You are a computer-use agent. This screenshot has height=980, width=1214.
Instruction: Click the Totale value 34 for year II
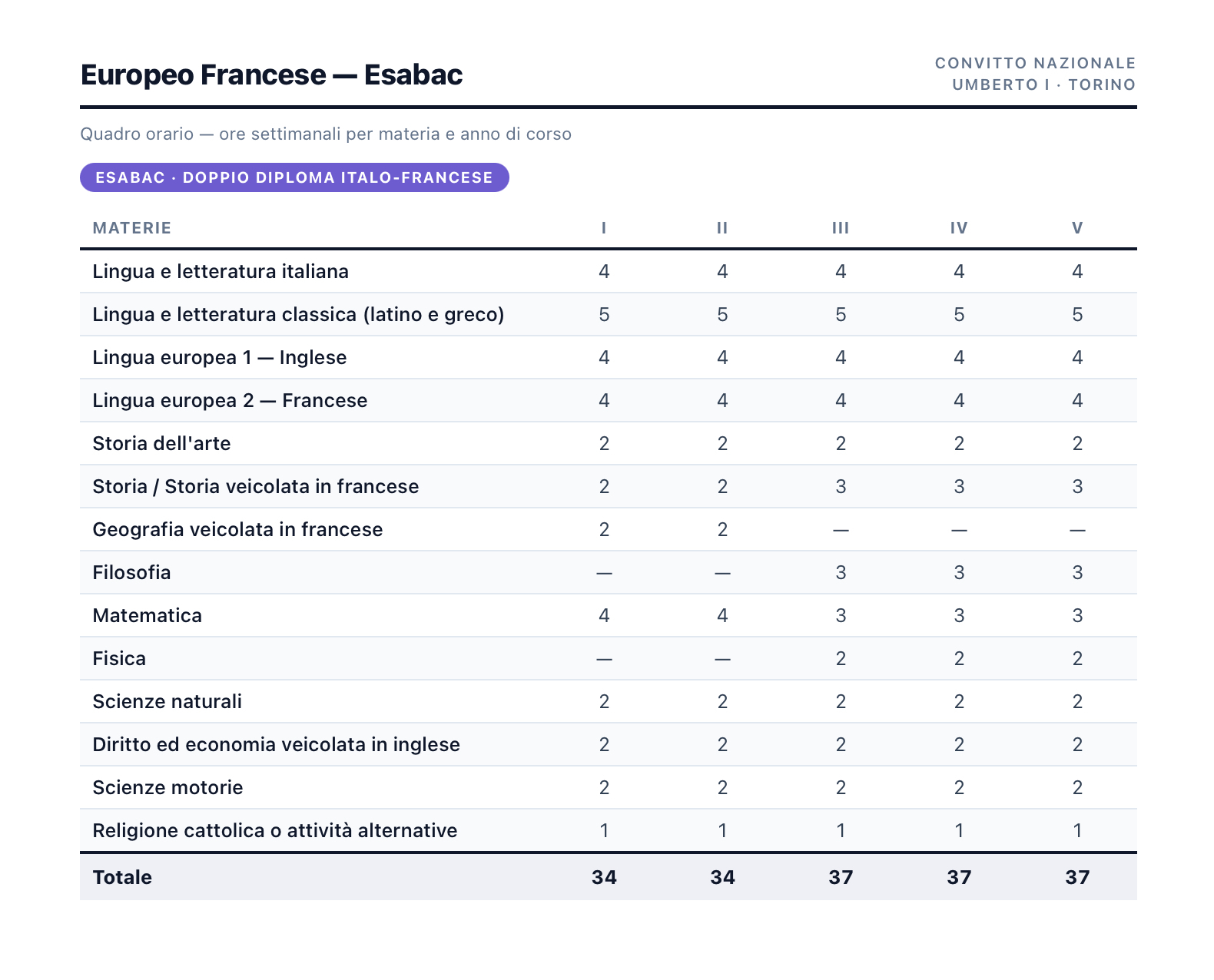[722, 877]
